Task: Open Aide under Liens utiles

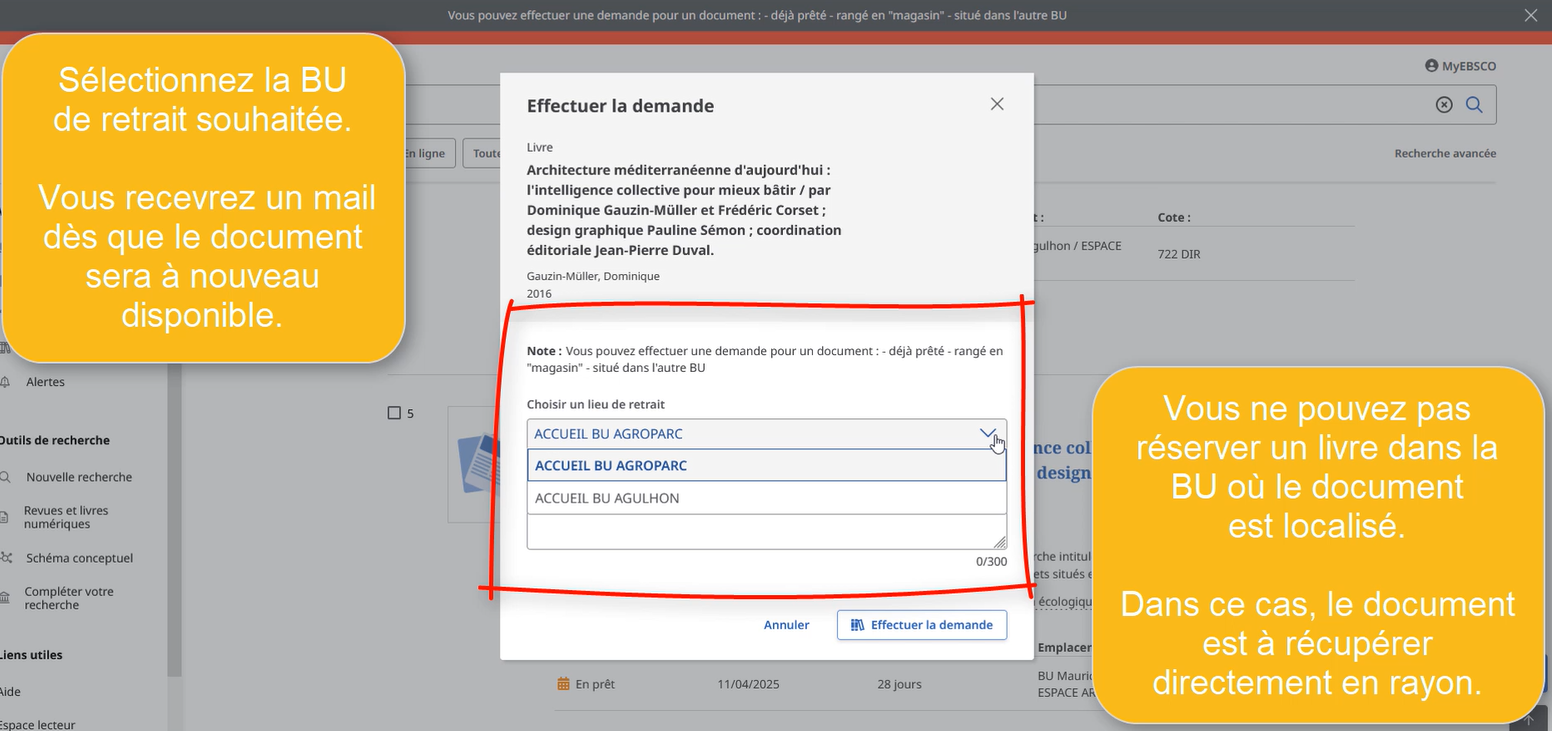Action: pos(10,692)
